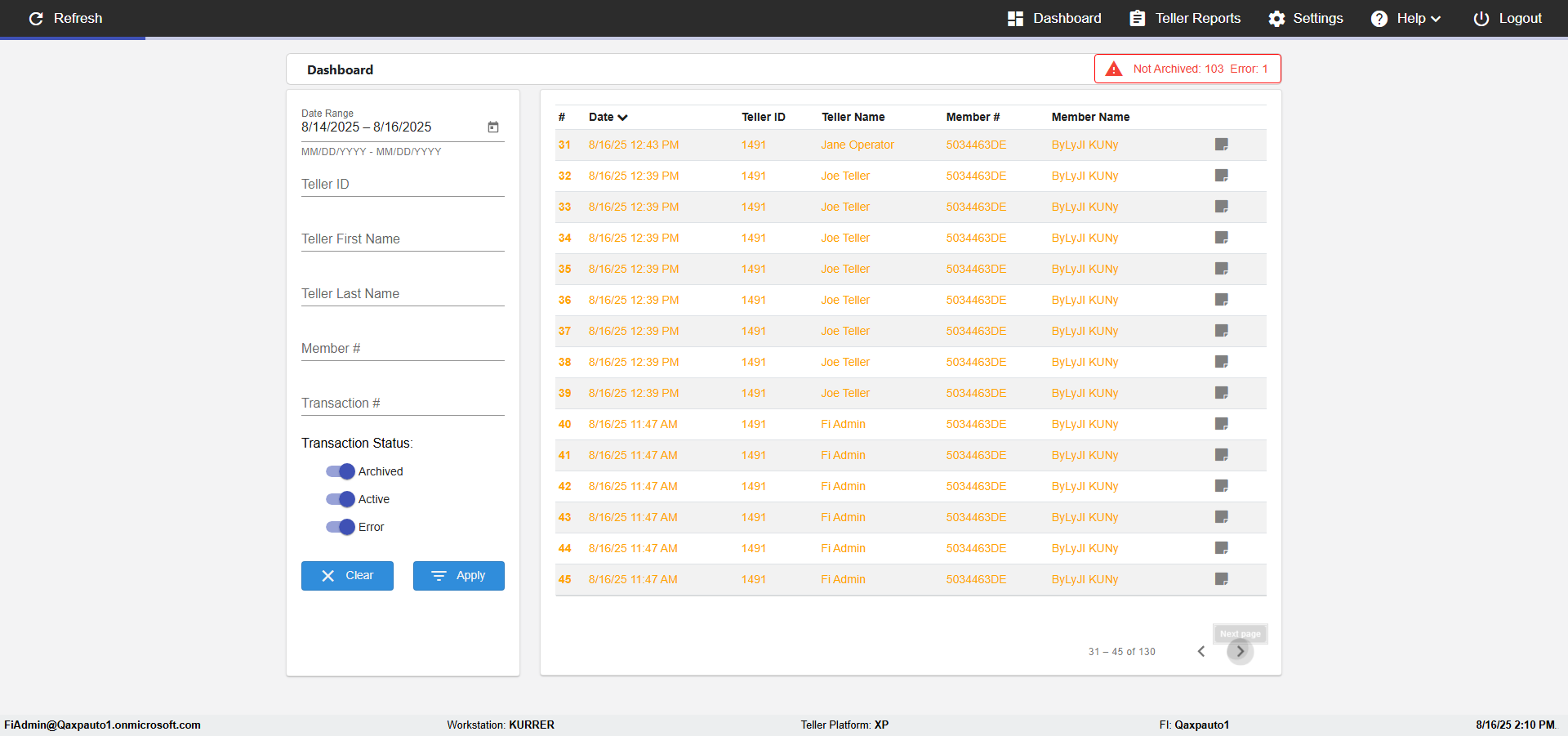Switch off the Error status toggle

coord(341,527)
